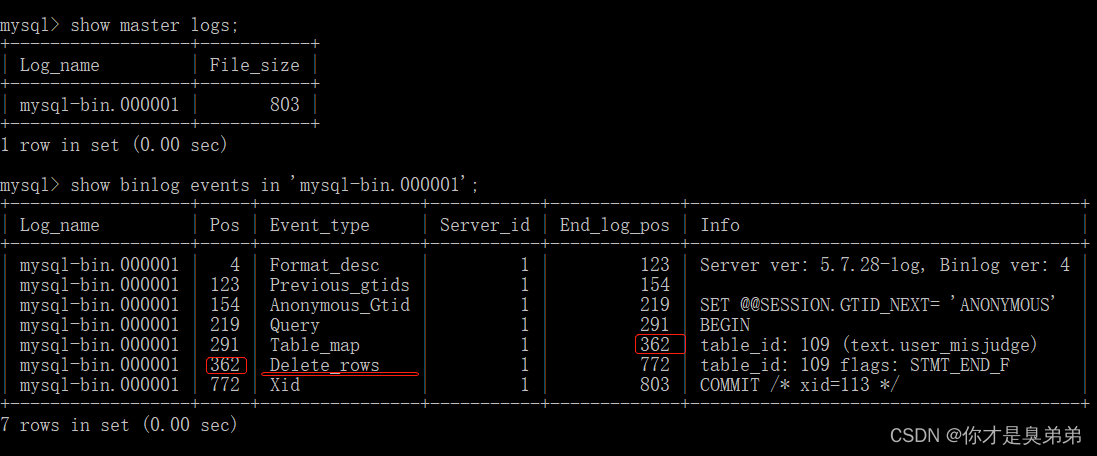Click the Pos column header
The image size is (1097, 456).
click(x=225, y=225)
